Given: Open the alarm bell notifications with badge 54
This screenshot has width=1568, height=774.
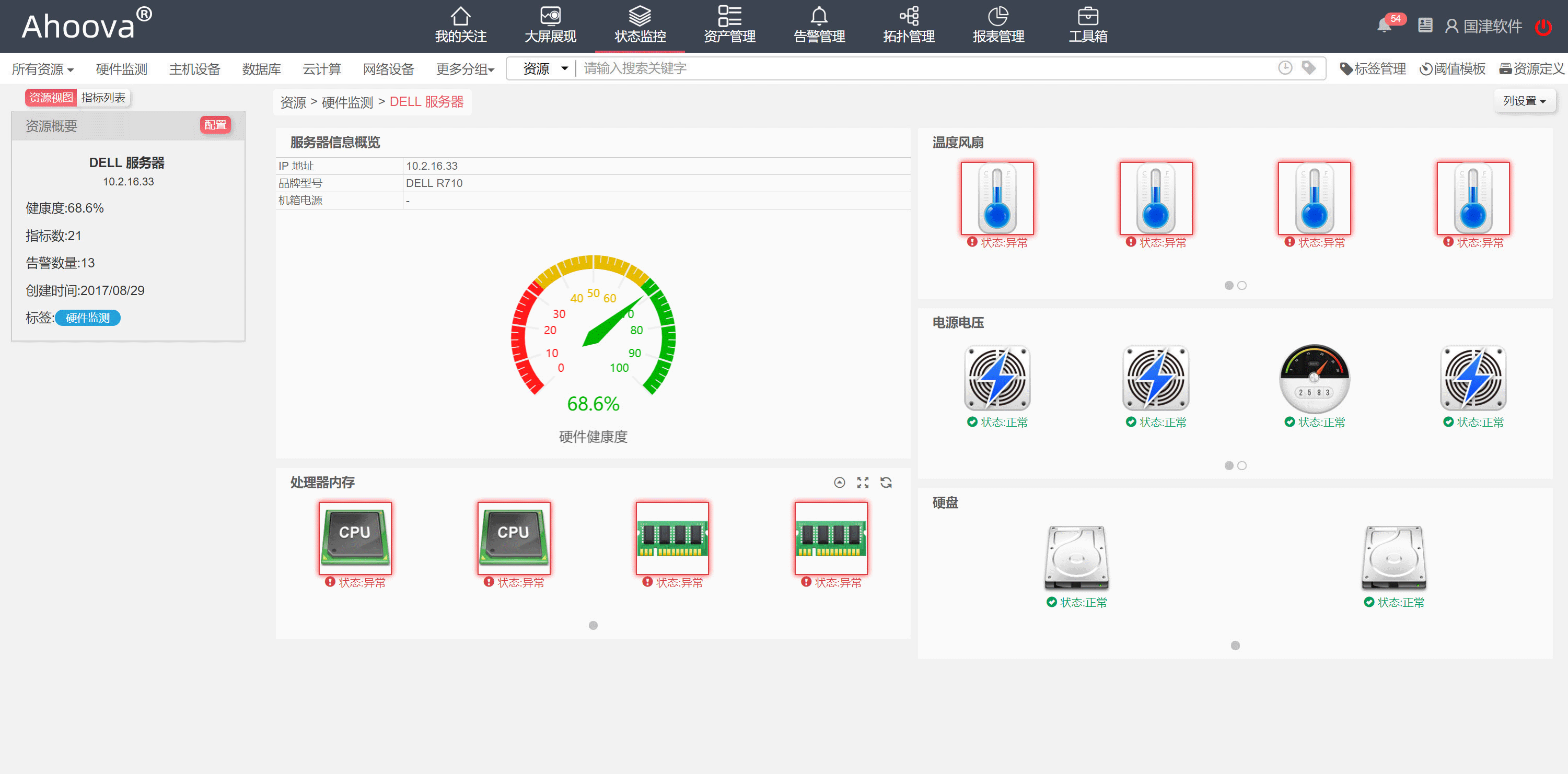Looking at the screenshot, I should [x=1385, y=26].
